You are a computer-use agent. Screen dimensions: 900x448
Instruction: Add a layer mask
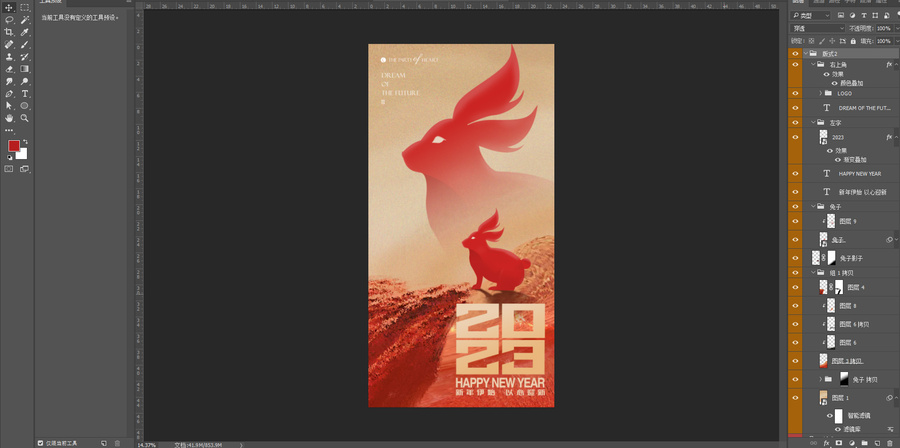(839, 443)
